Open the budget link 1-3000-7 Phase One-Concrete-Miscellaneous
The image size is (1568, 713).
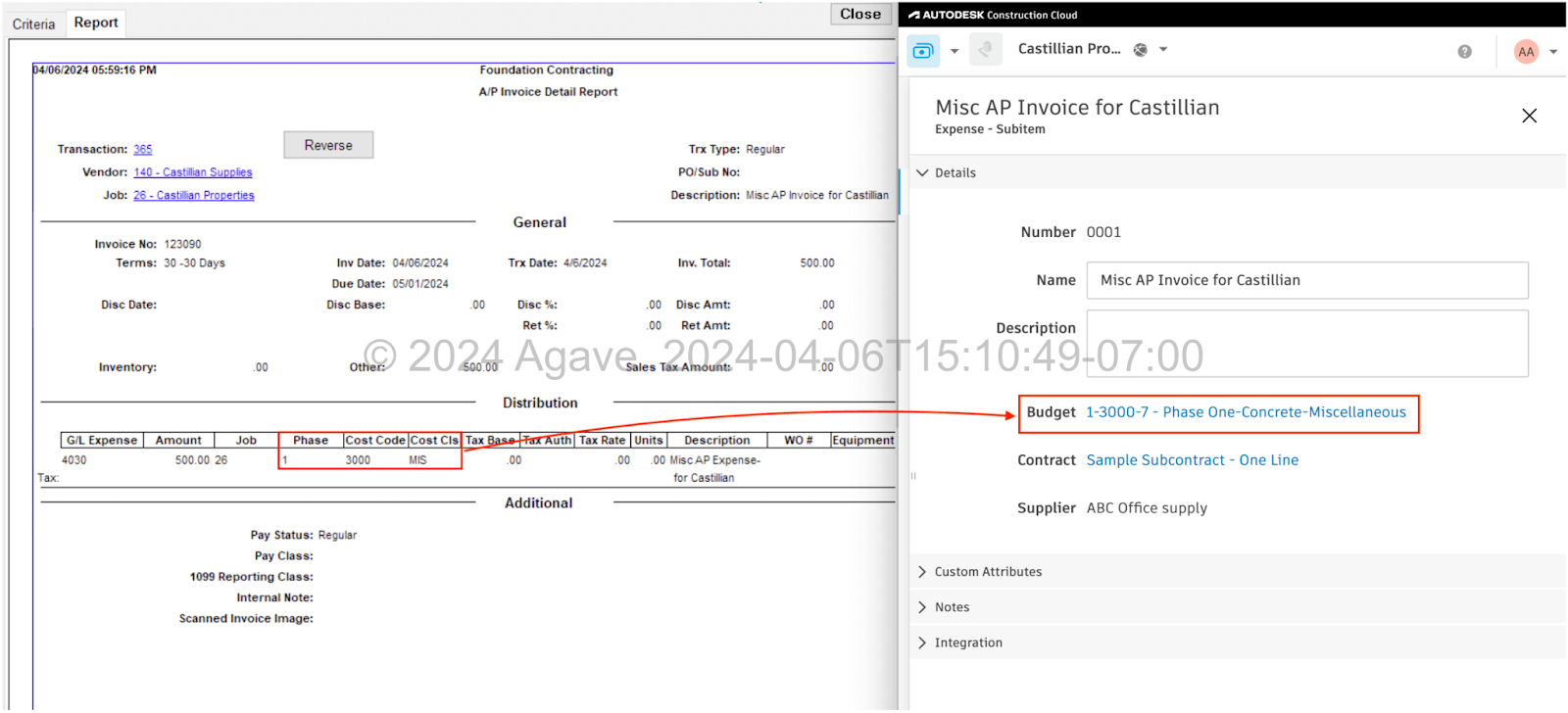click(1246, 412)
